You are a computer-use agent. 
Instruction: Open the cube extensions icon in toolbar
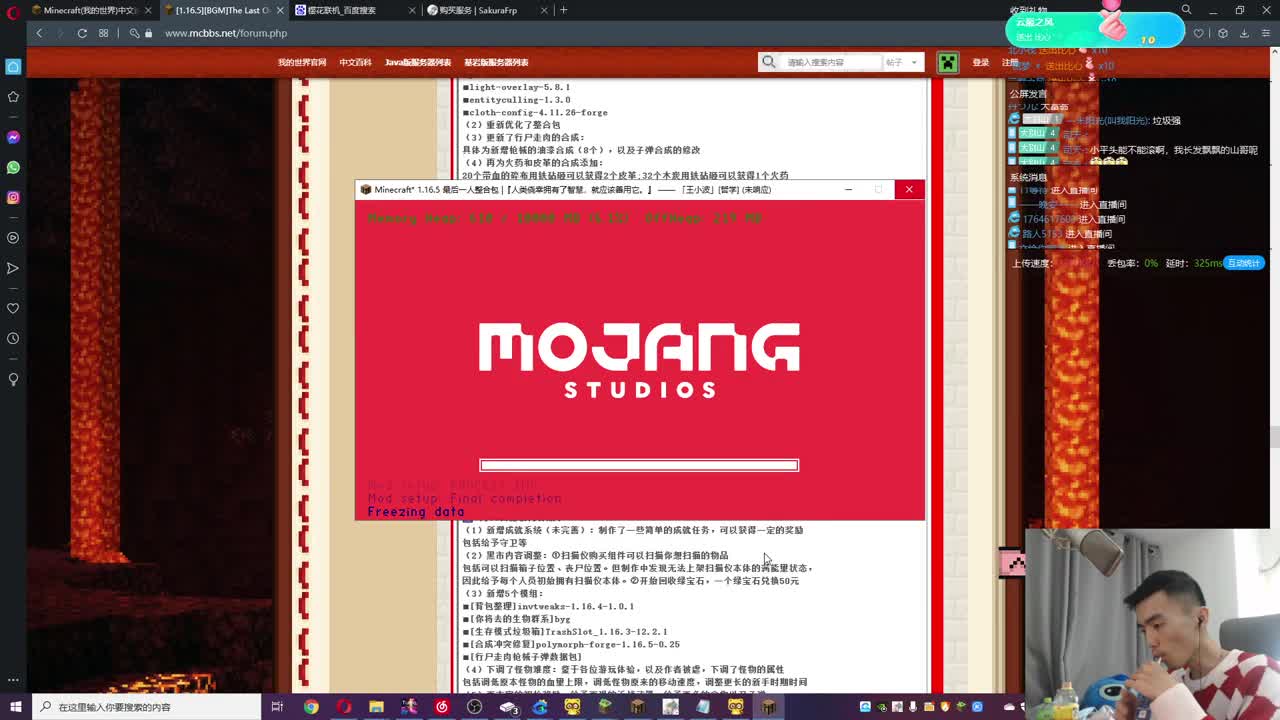[x=1222, y=33]
